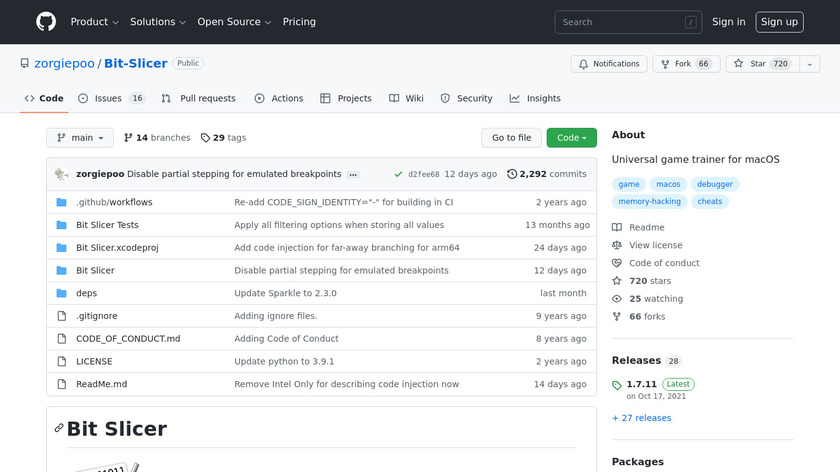Click the green commit status checkmark
The width and height of the screenshot is (840, 472).
[x=398, y=174]
